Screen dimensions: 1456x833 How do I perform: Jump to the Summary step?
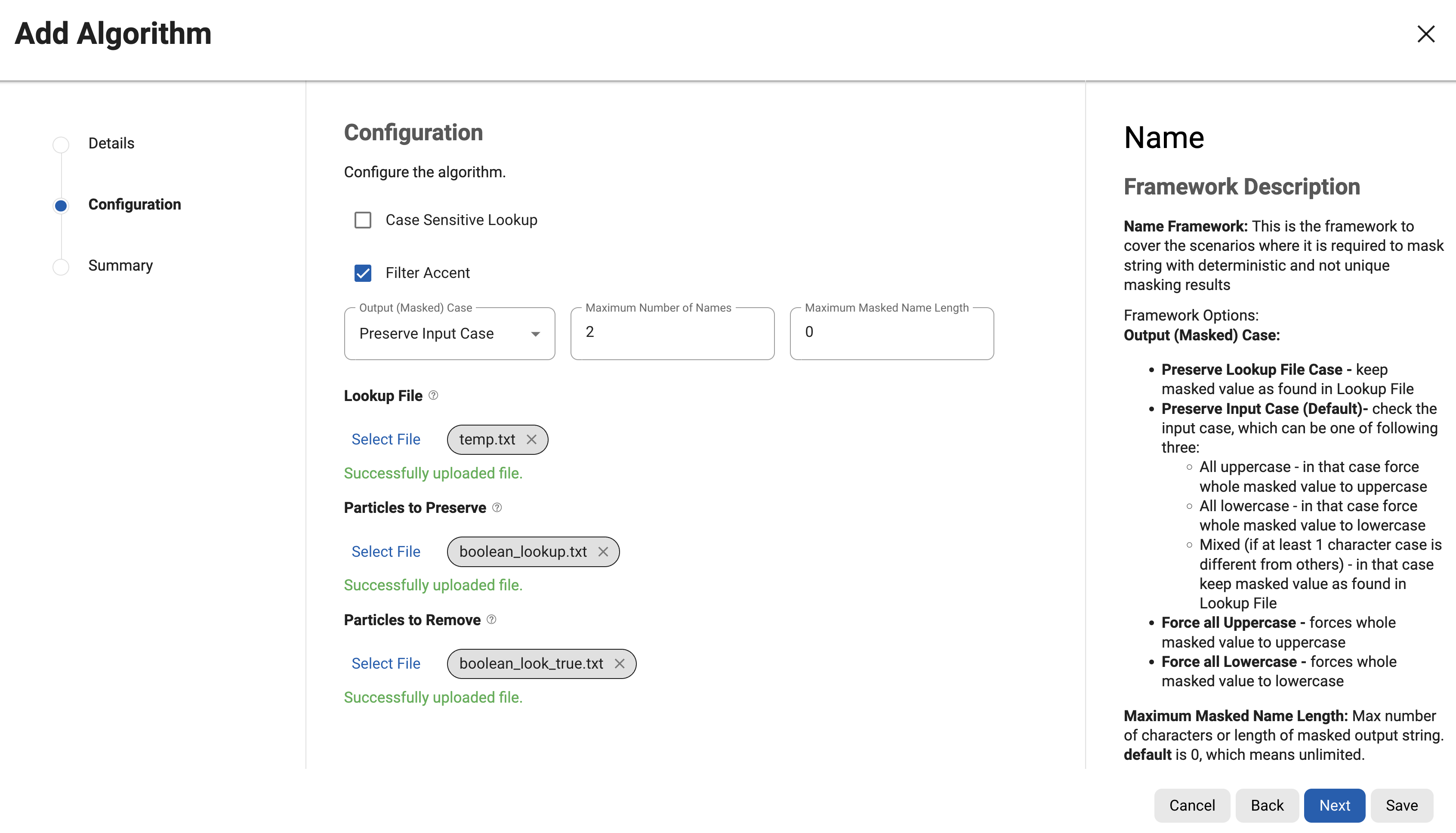120,265
